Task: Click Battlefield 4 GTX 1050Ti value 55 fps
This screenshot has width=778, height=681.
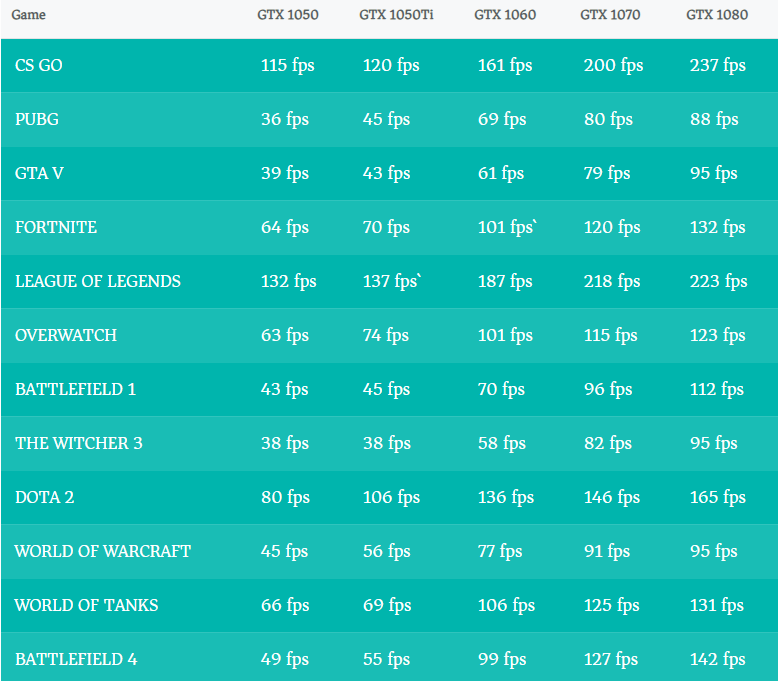Action: pyautogui.click(x=387, y=660)
